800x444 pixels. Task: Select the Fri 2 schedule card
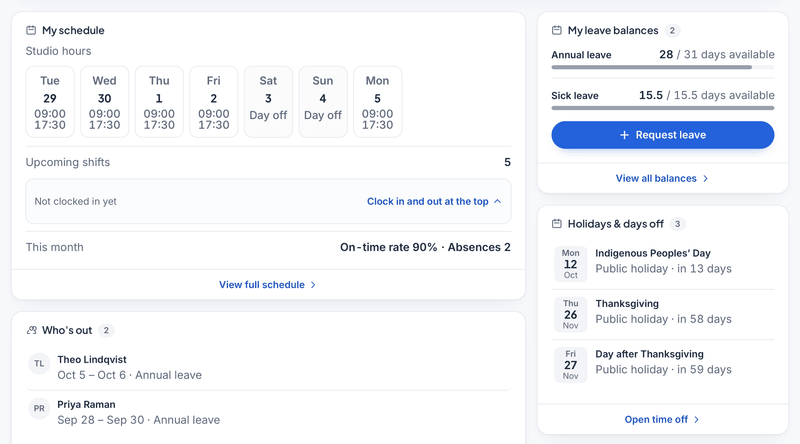[214, 102]
